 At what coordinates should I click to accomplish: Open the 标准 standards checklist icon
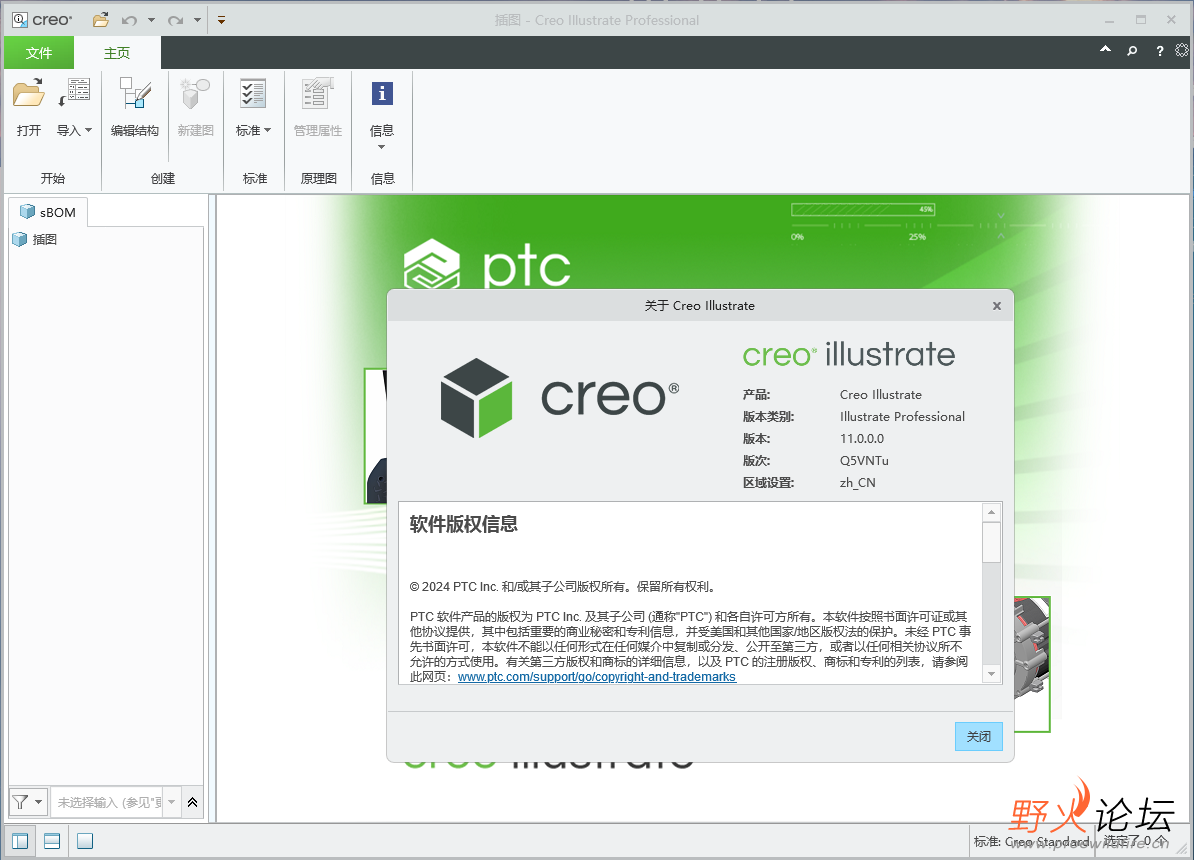pos(253,93)
